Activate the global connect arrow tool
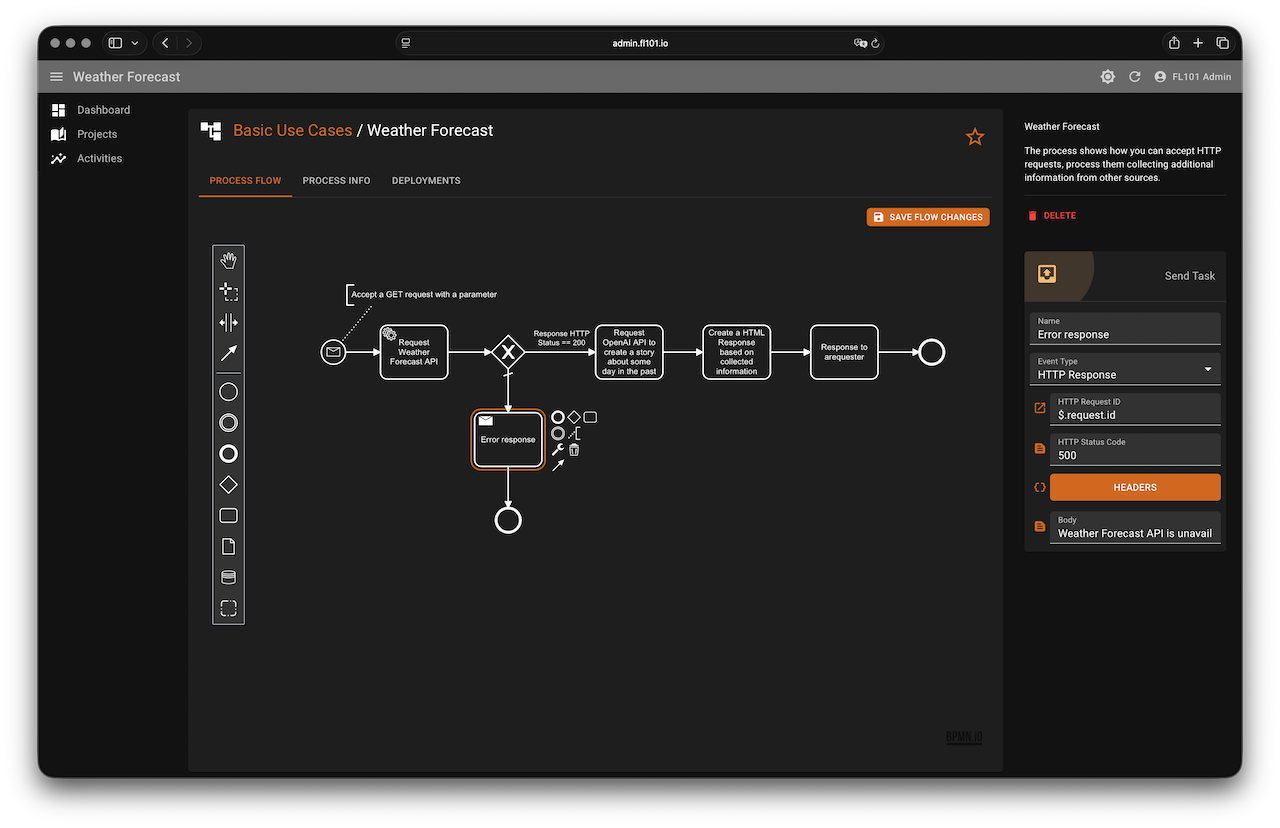The image size is (1280, 828). [228, 353]
